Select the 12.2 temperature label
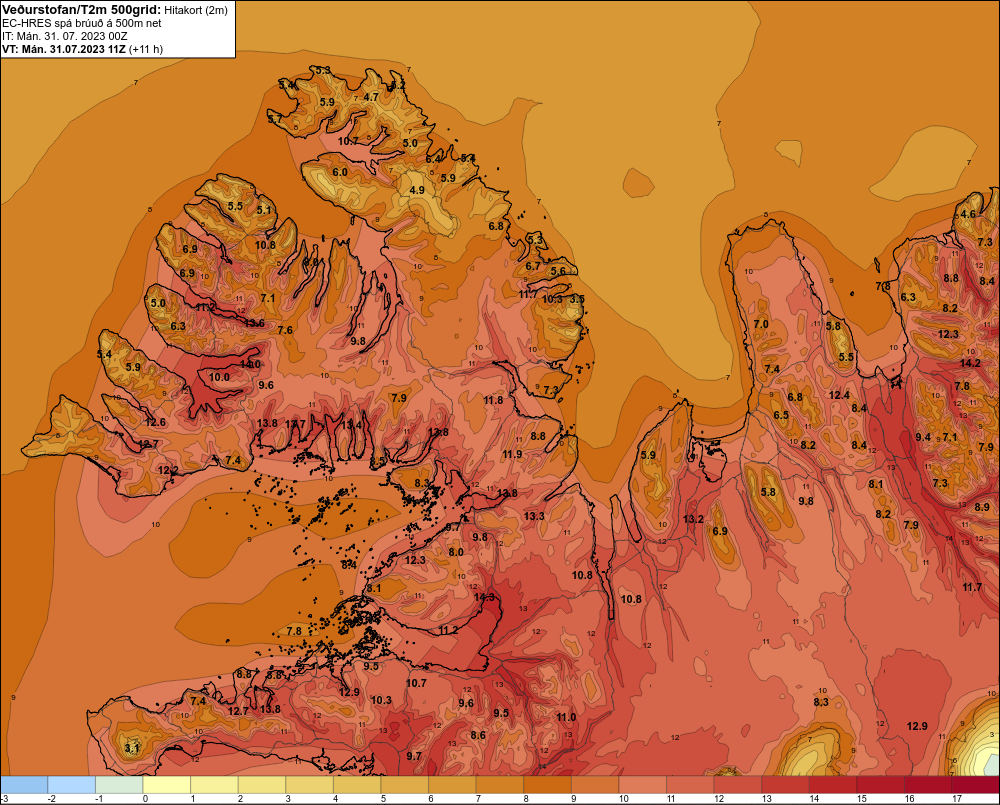Viewport: 1000px width, 805px height. 168,470
